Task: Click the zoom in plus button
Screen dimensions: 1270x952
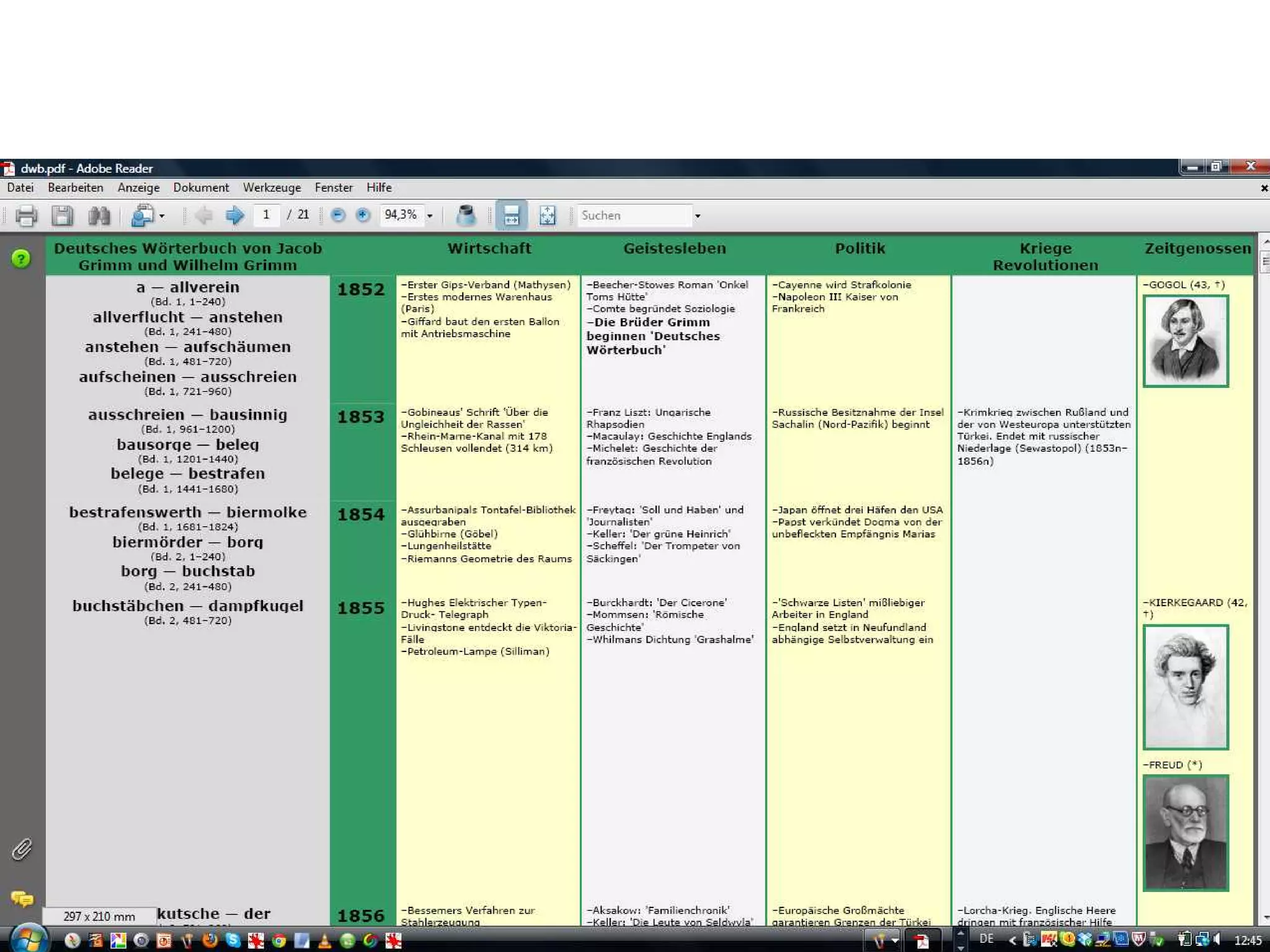Action: tap(363, 215)
